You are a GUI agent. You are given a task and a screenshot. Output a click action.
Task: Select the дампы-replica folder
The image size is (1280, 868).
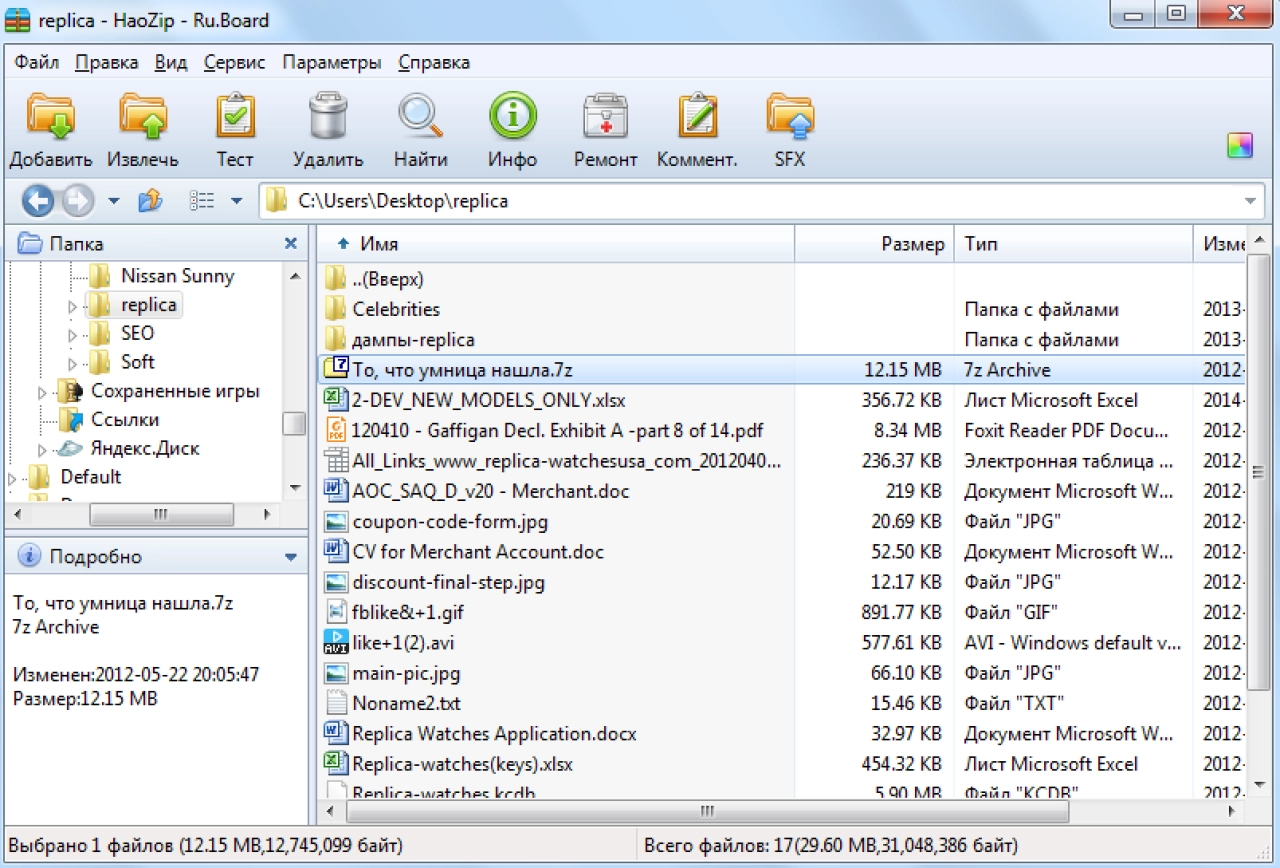pos(780,340)
